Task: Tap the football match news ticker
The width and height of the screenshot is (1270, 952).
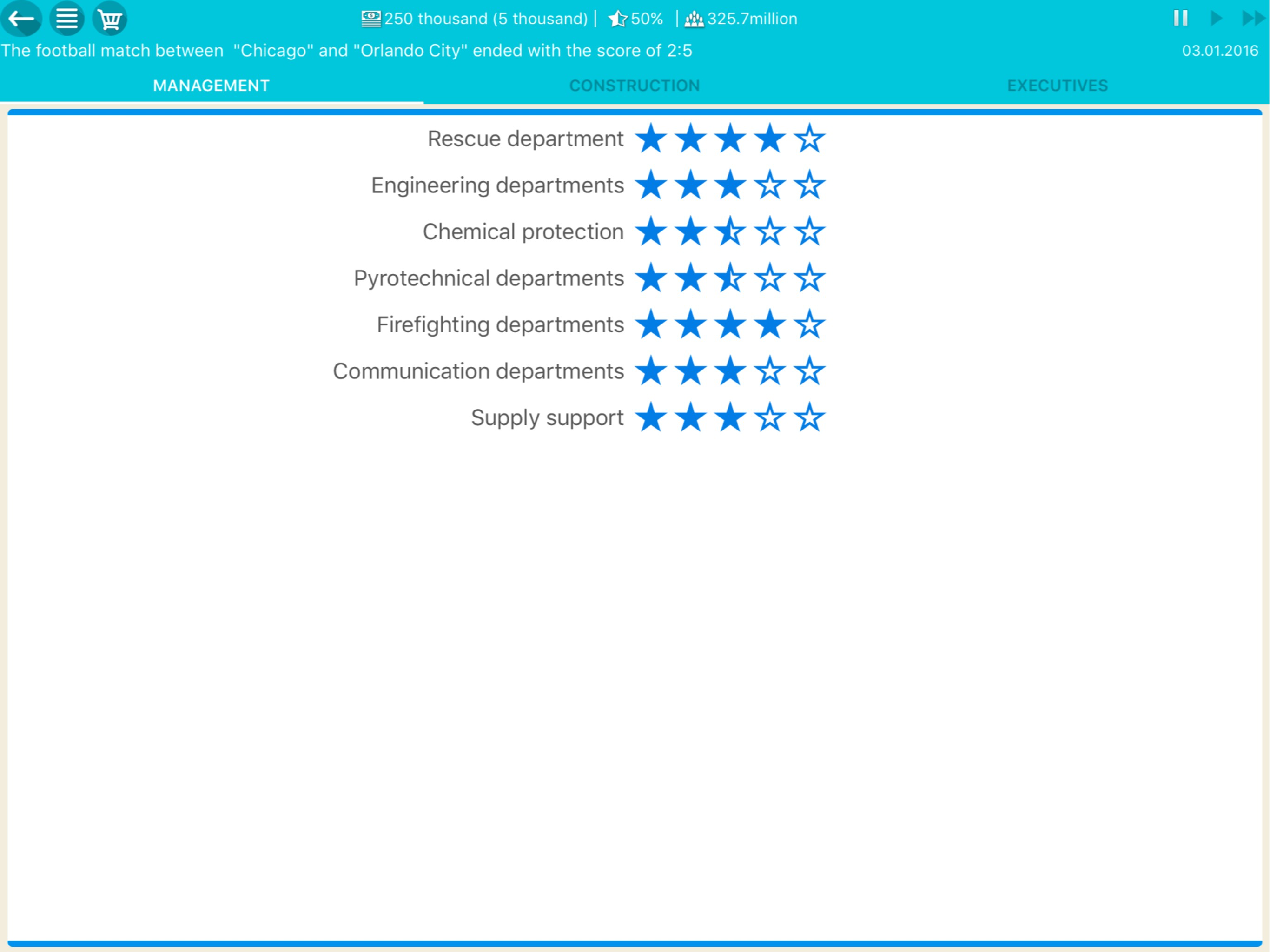Action: pos(346,51)
